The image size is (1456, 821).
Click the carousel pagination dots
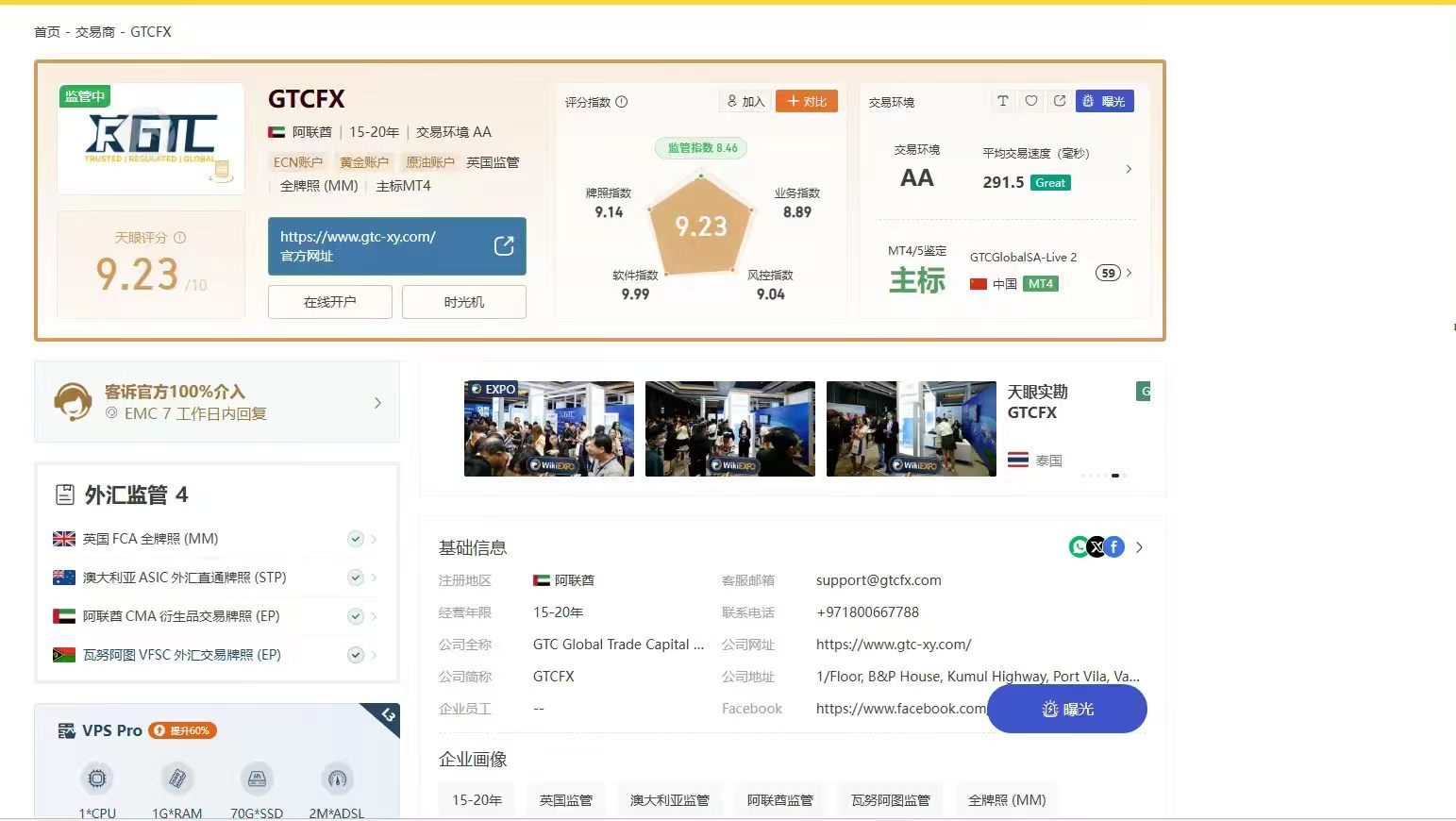1104,476
